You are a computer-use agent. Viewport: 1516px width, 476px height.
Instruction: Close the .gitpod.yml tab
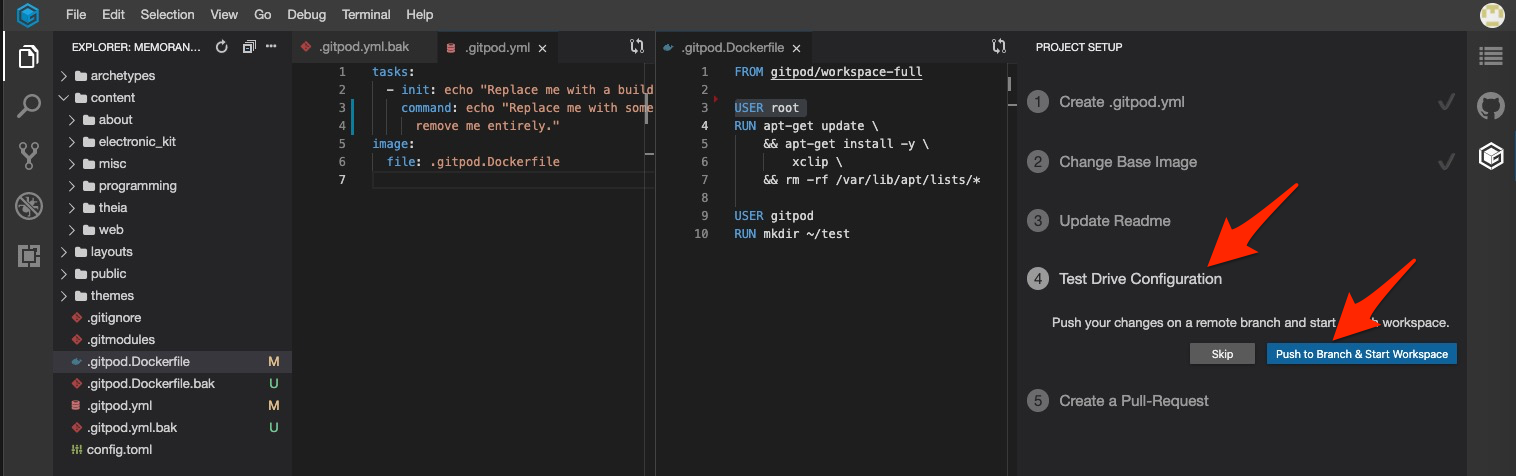click(x=543, y=47)
